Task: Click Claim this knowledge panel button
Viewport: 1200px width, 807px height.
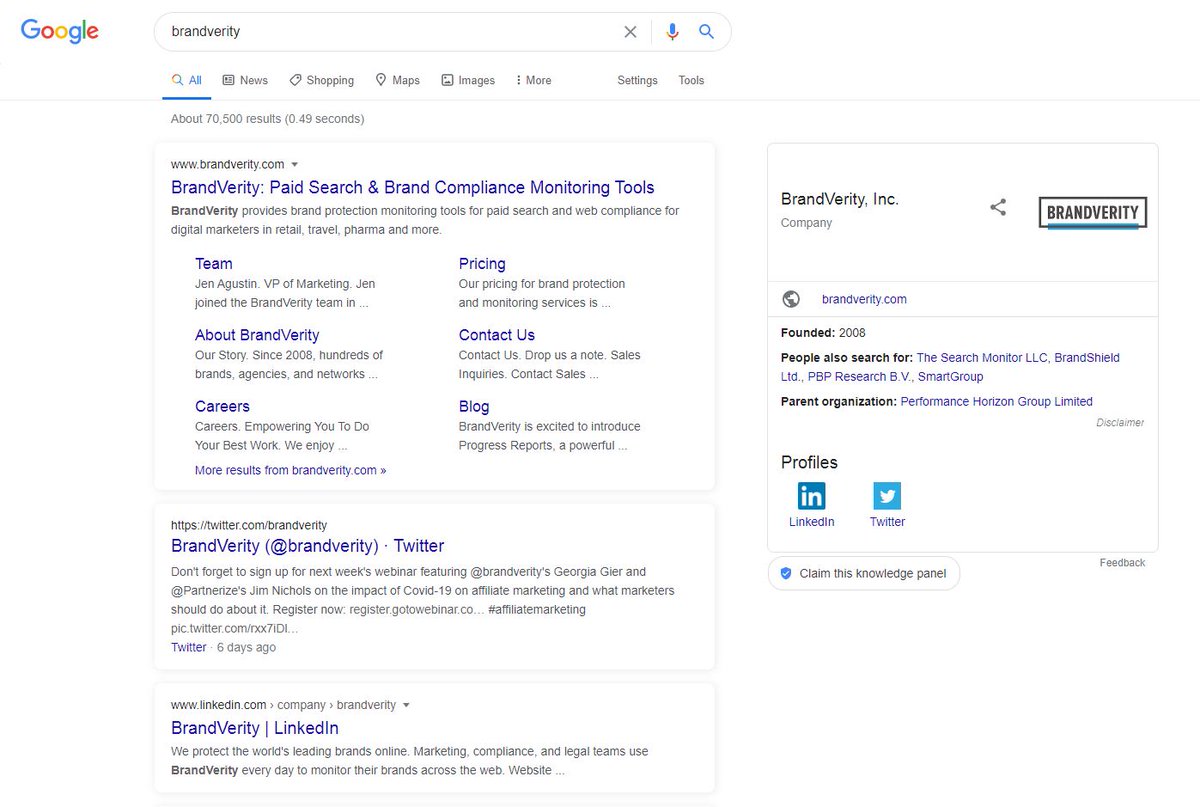Action: point(864,574)
